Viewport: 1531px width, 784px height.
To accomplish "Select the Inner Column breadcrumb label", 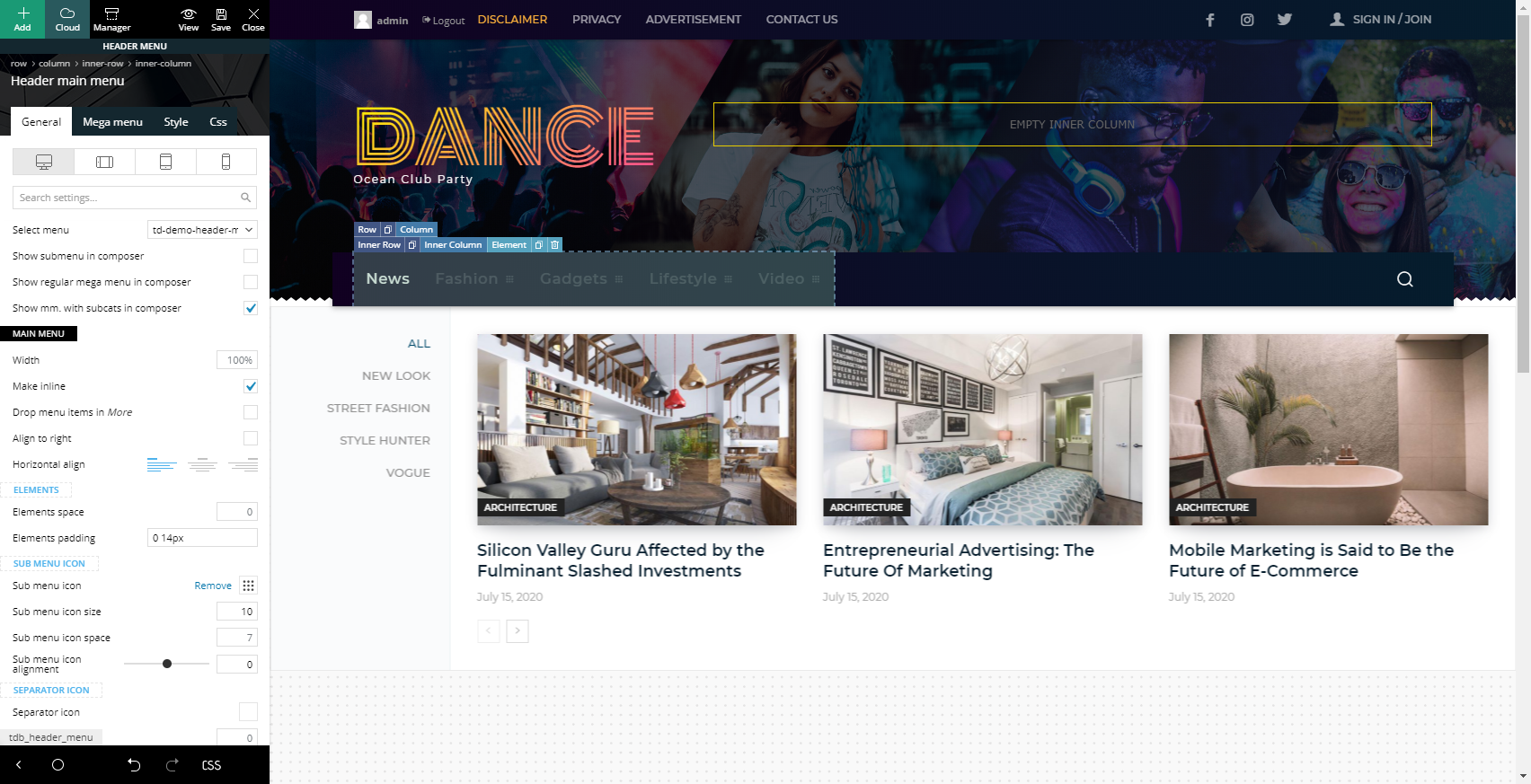I will click(x=453, y=245).
